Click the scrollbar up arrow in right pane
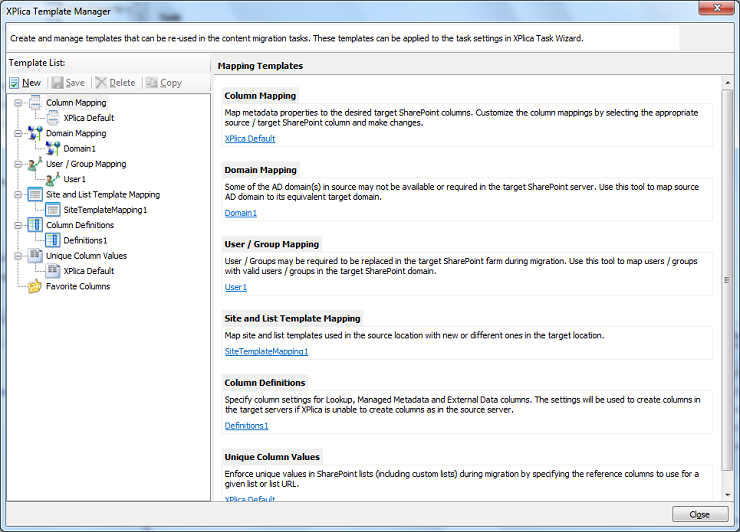 tap(727, 83)
